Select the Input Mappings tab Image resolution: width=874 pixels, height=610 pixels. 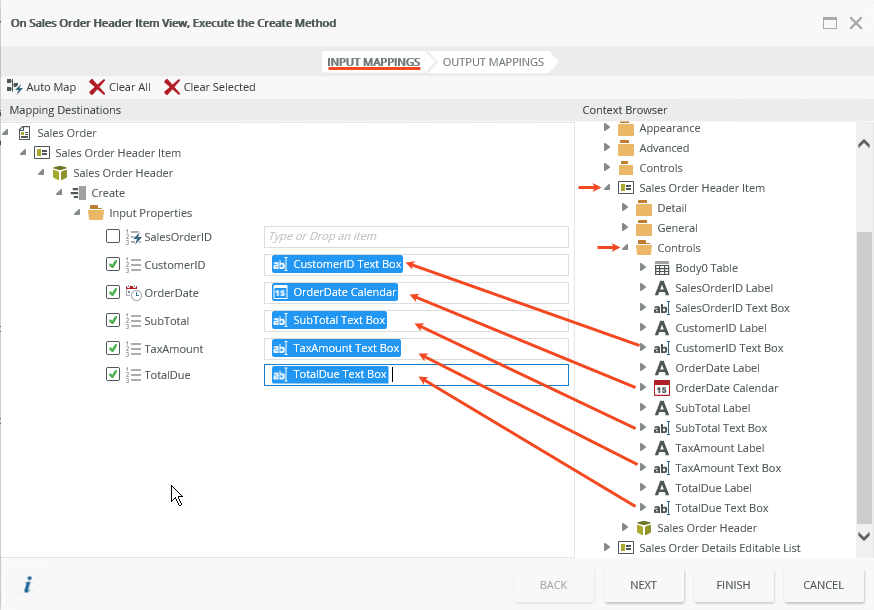(373, 62)
